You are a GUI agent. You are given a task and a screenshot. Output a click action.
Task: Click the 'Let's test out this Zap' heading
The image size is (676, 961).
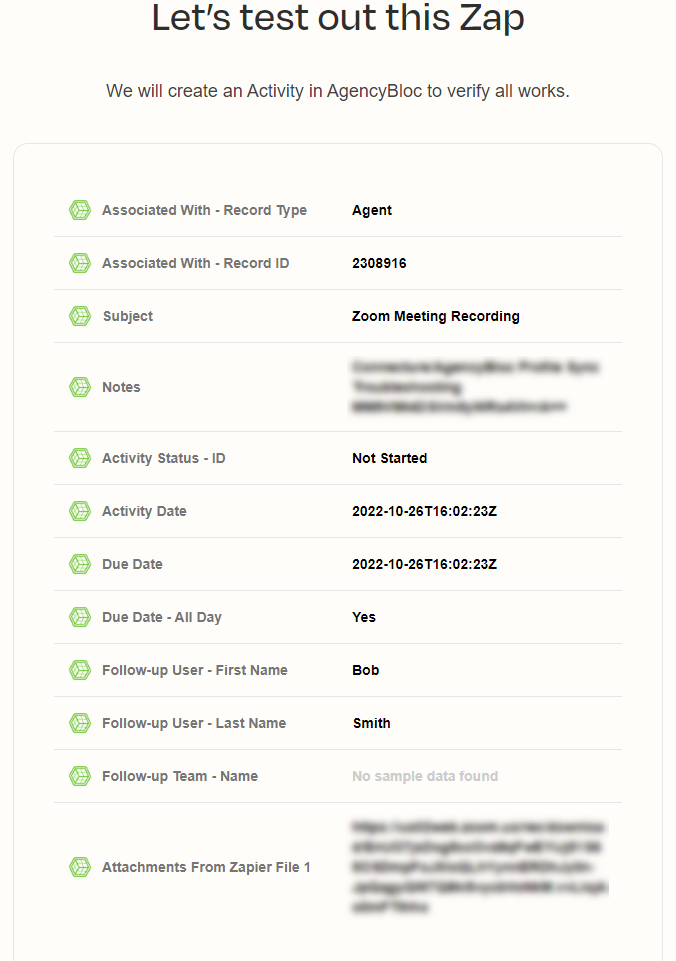pyautogui.click(x=338, y=18)
